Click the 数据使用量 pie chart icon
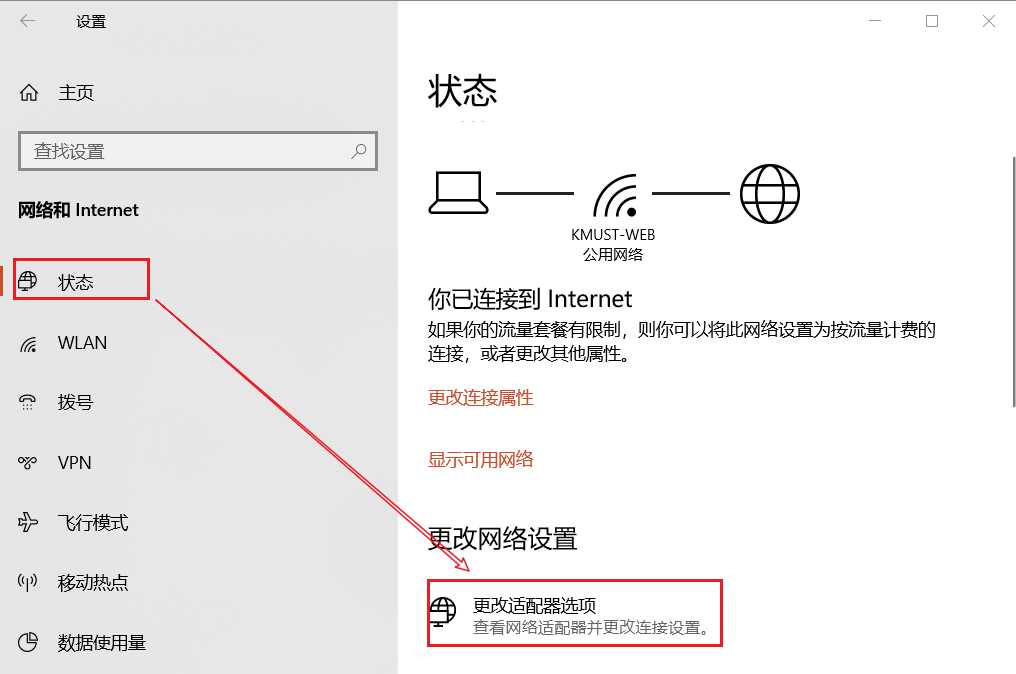Image resolution: width=1016 pixels, height=674 pixels. click(x=28, y=642)
